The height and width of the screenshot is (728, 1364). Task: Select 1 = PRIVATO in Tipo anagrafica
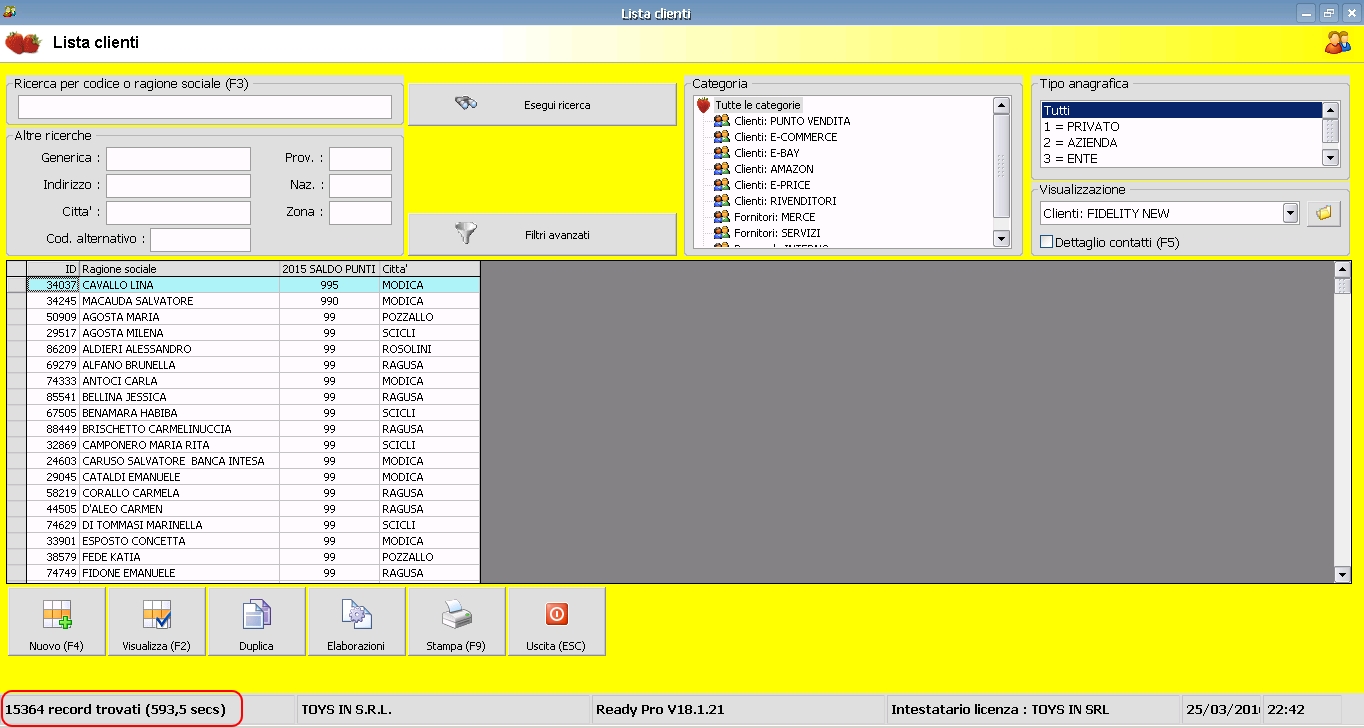point(1181,127)
